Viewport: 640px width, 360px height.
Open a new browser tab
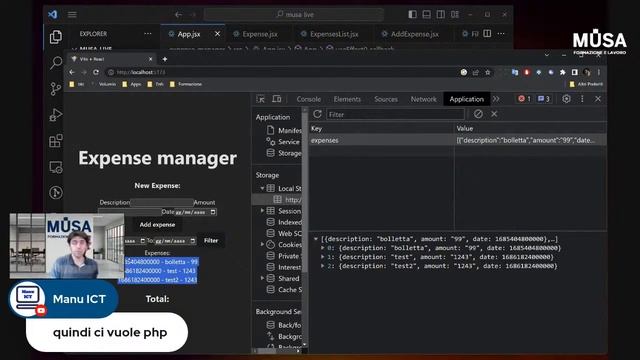pyautogui.click(x=165, y=59)
